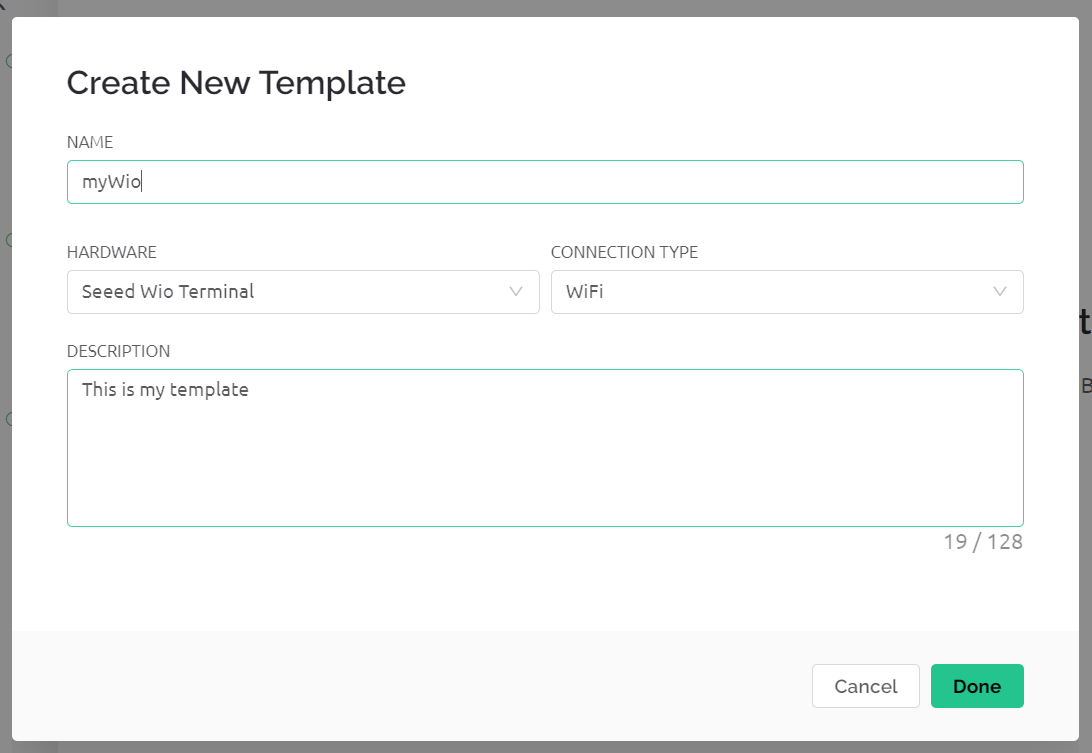The width and height of the screenshot is (1092, 753).
Task: Click the 'myWio' text in name field
Action: point(111,182)
